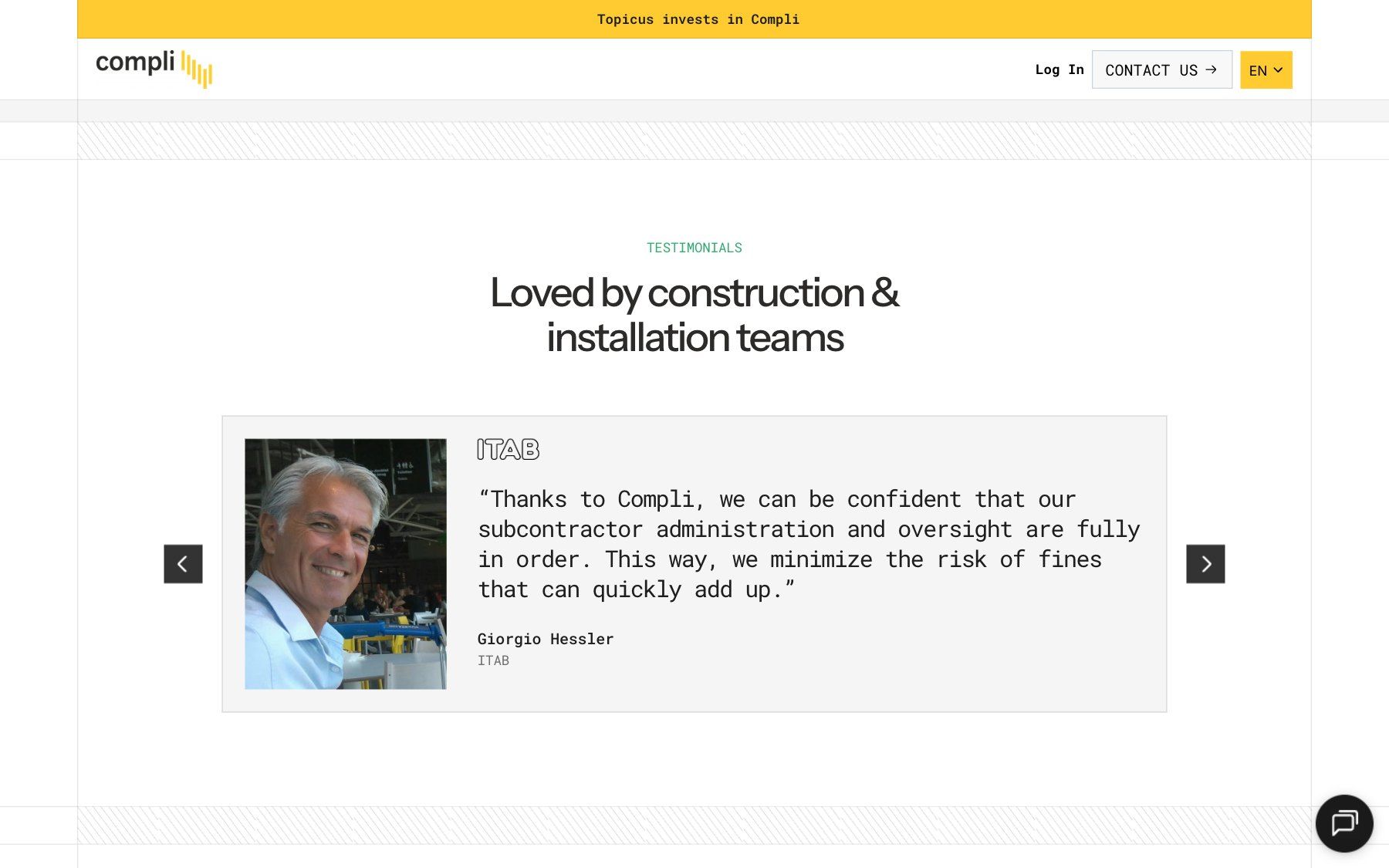Click the ITAB company name below Giorgio Hessler
This screenshot has width=1389, height=868.
point(493,660)
